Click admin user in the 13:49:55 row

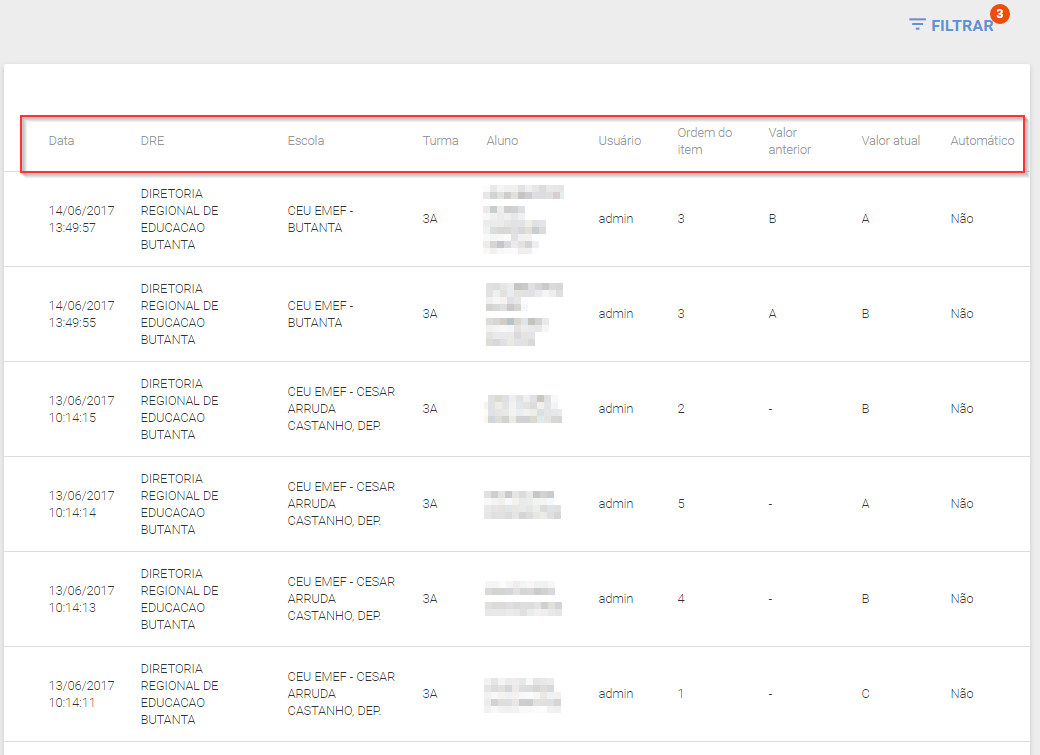(x=616, y=314)
